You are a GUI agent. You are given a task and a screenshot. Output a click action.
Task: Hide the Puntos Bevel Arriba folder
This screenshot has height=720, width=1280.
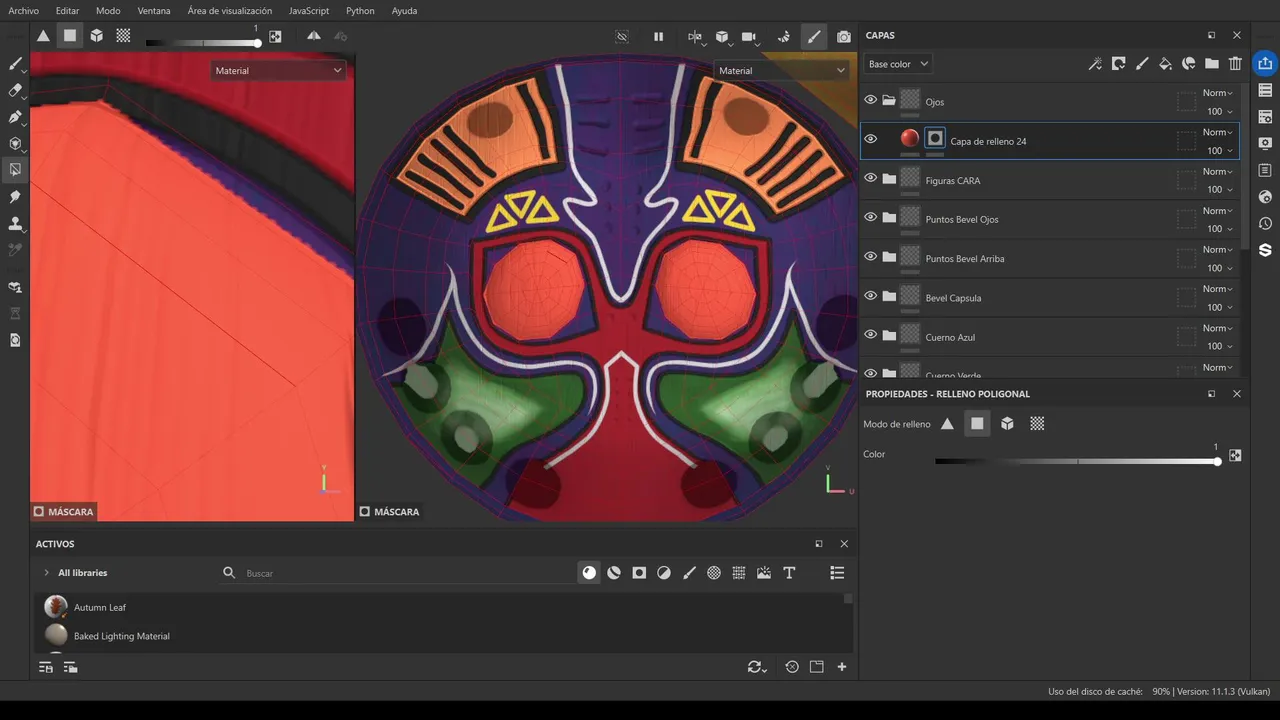point(870,256)
